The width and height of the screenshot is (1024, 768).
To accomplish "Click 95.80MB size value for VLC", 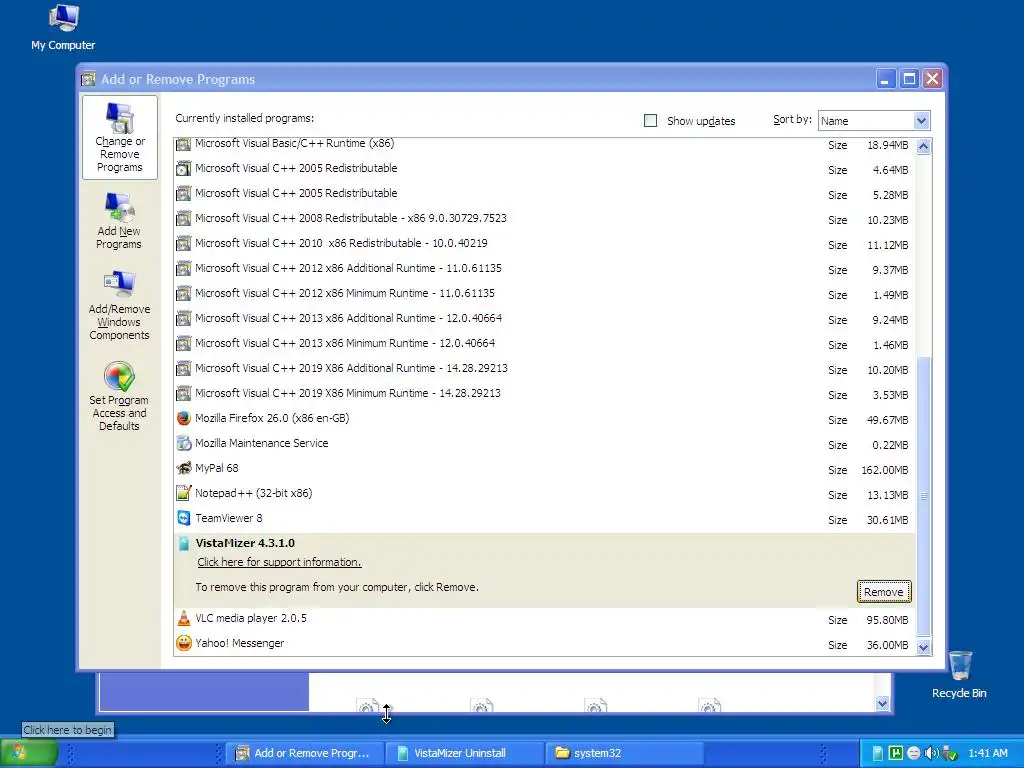I will click(x=888, y=620).
